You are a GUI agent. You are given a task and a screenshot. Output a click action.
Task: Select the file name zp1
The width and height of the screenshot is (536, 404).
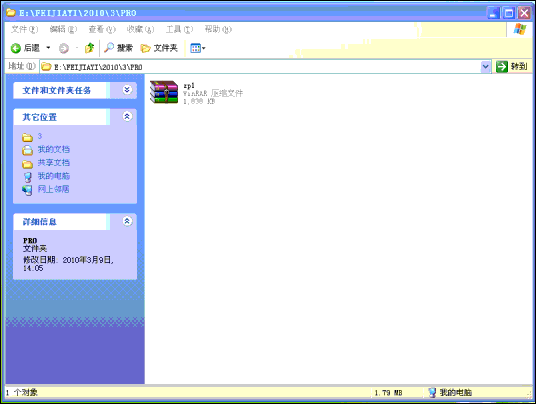tap(189, 85)
